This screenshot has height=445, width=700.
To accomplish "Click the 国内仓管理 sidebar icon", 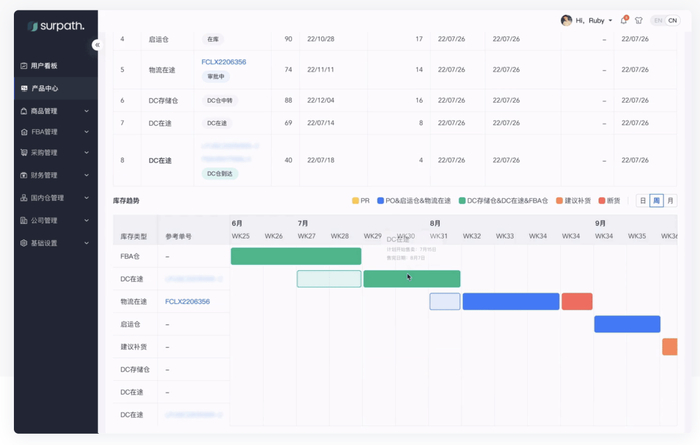I will [24, 198].
